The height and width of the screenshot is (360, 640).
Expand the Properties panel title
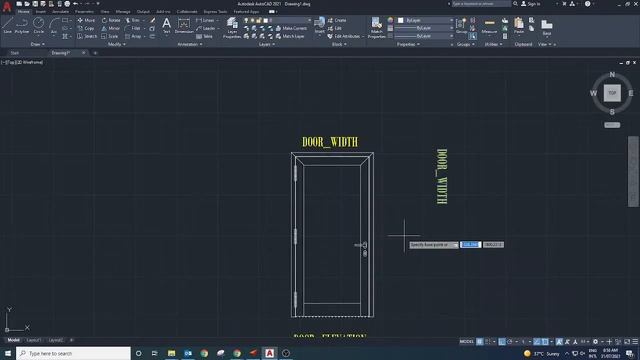tap(408, 44)
